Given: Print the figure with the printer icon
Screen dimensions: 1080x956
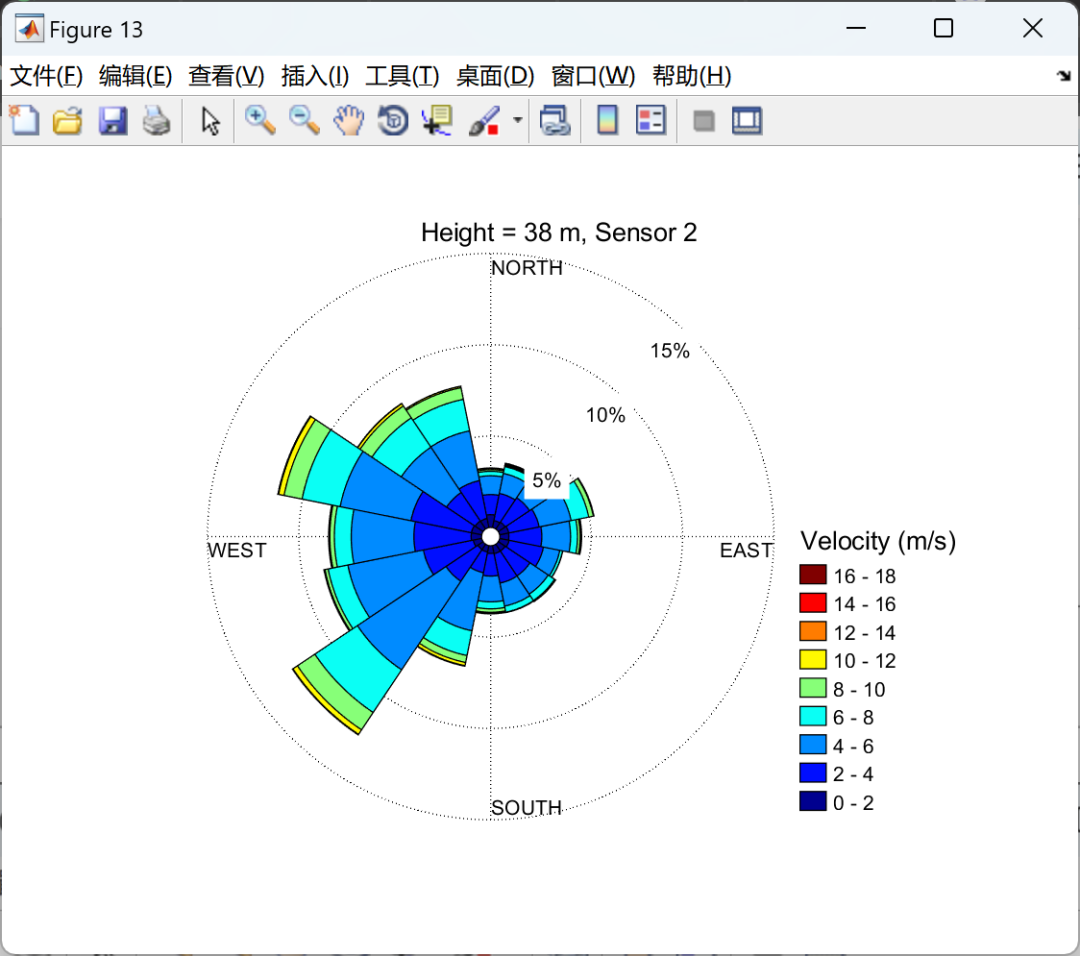Looking at the screenshot, I should point(156,121).
